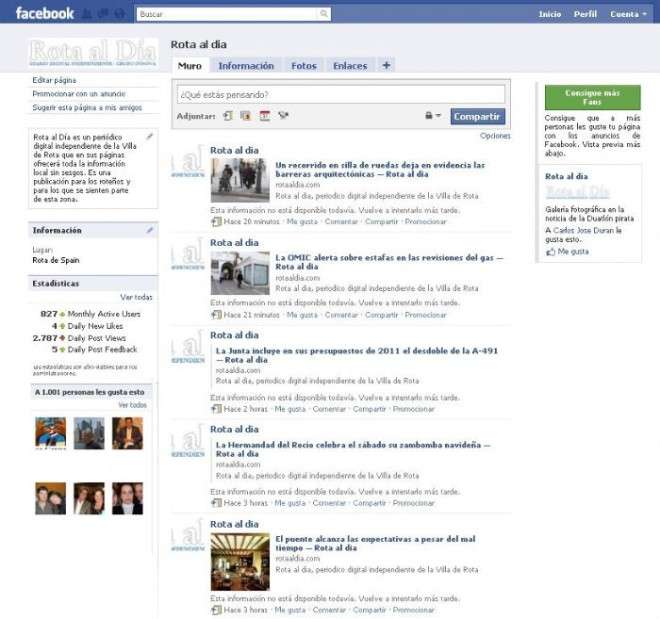Viewport: 660px width, 619px height.
Task: Click link icon beside Hace 2 horas
Action: point(216,409)
